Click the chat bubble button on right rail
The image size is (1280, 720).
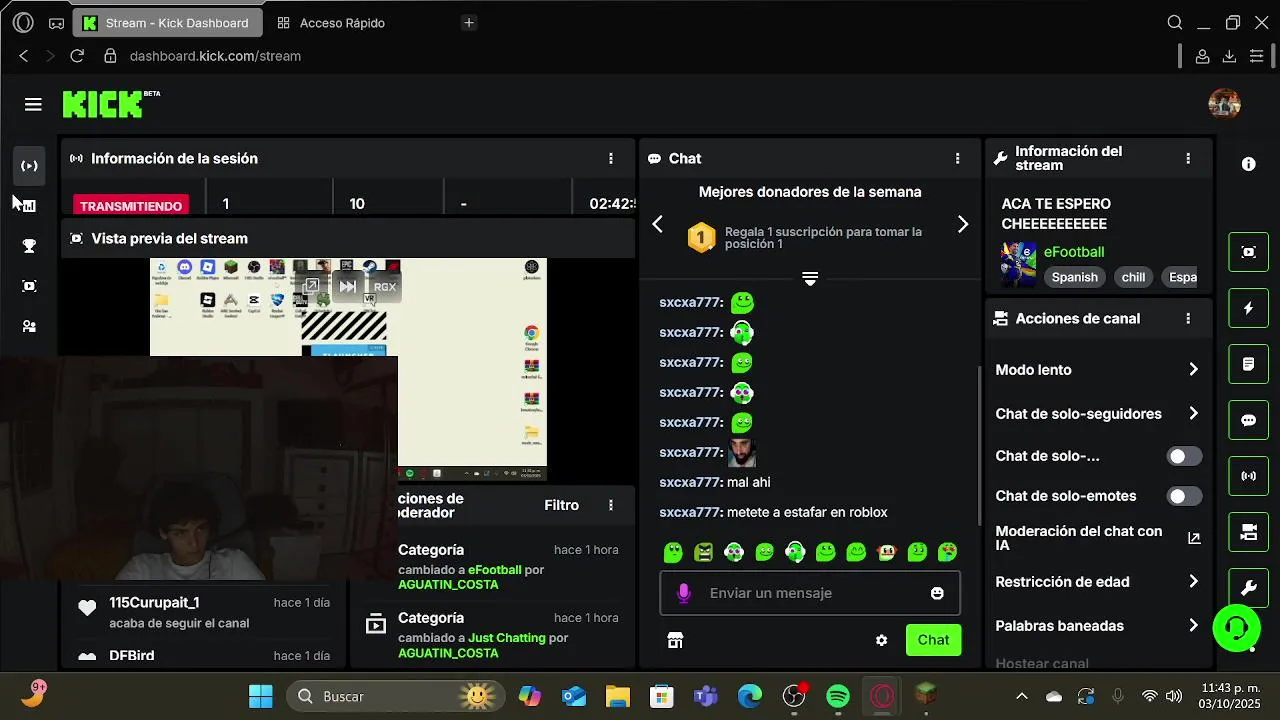(x=1248, y=420)
